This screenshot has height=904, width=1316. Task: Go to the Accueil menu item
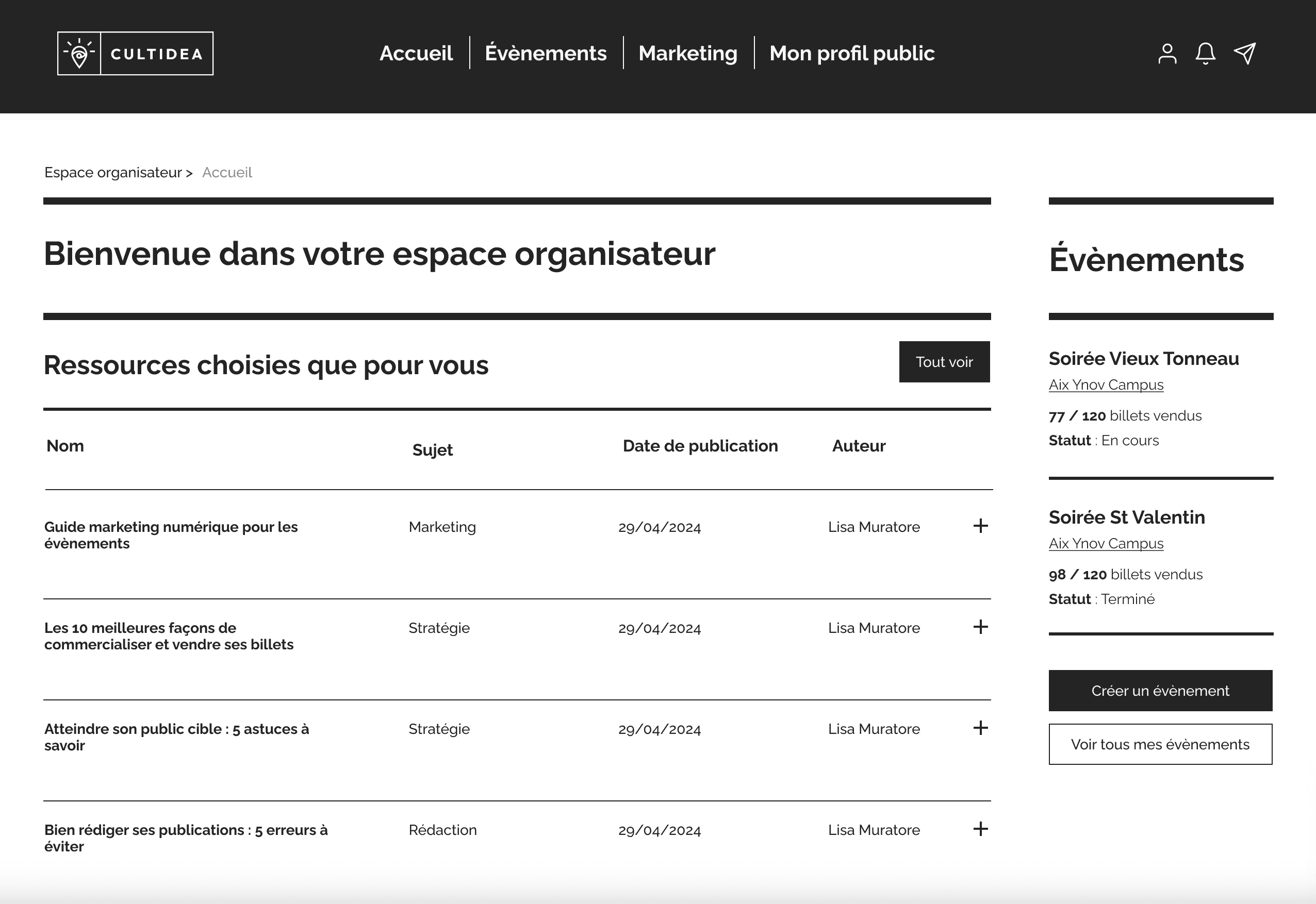point(416,53)
